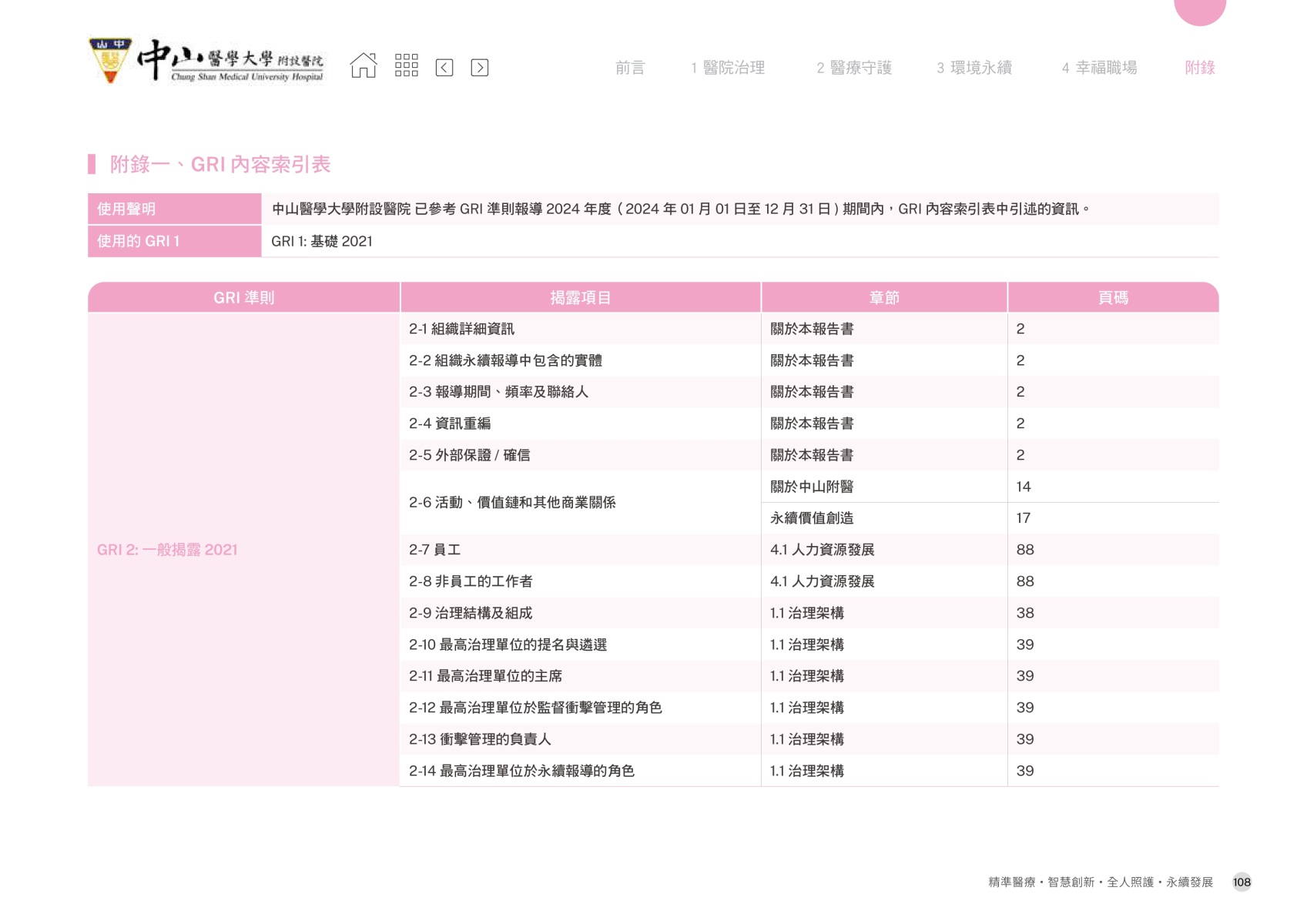Click page number 38 for 治理架構
The height and width of the screenshot is (924, 1307).
1024,613
